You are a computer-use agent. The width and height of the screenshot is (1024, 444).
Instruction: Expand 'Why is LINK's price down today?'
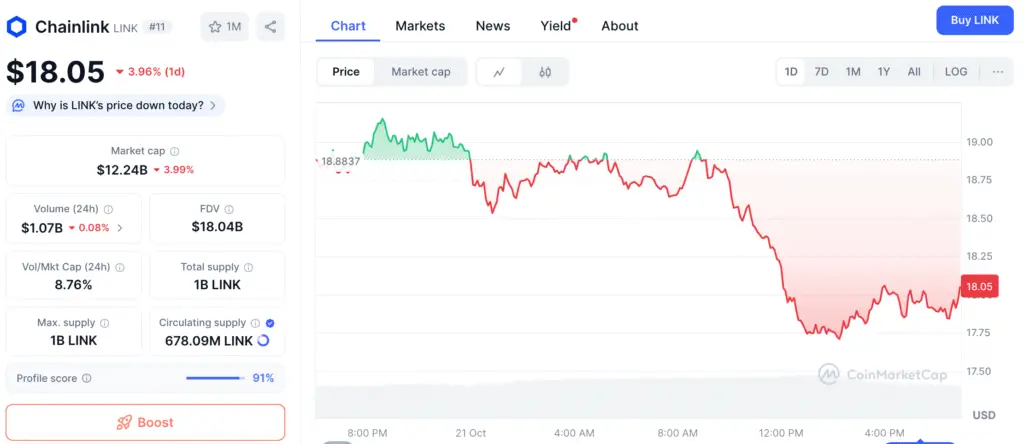click(115, 105)
